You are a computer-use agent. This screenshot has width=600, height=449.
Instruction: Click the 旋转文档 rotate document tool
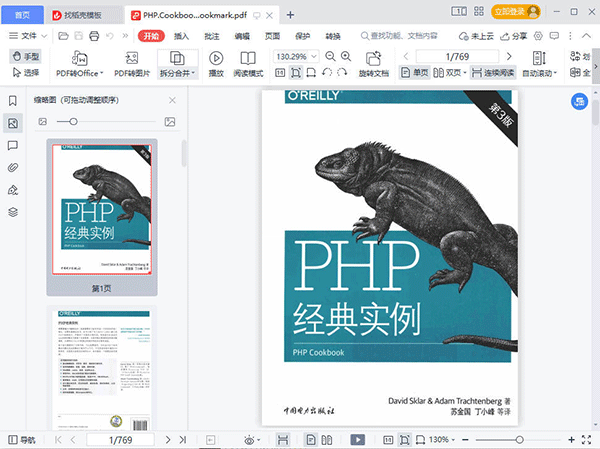(373, 64)
